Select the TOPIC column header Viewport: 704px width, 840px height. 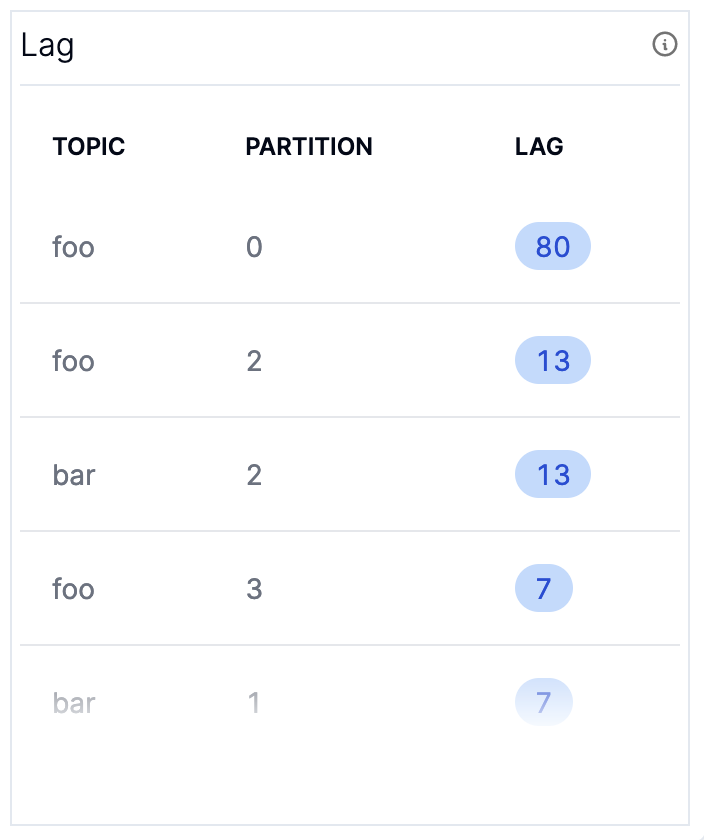click(89, 146)
